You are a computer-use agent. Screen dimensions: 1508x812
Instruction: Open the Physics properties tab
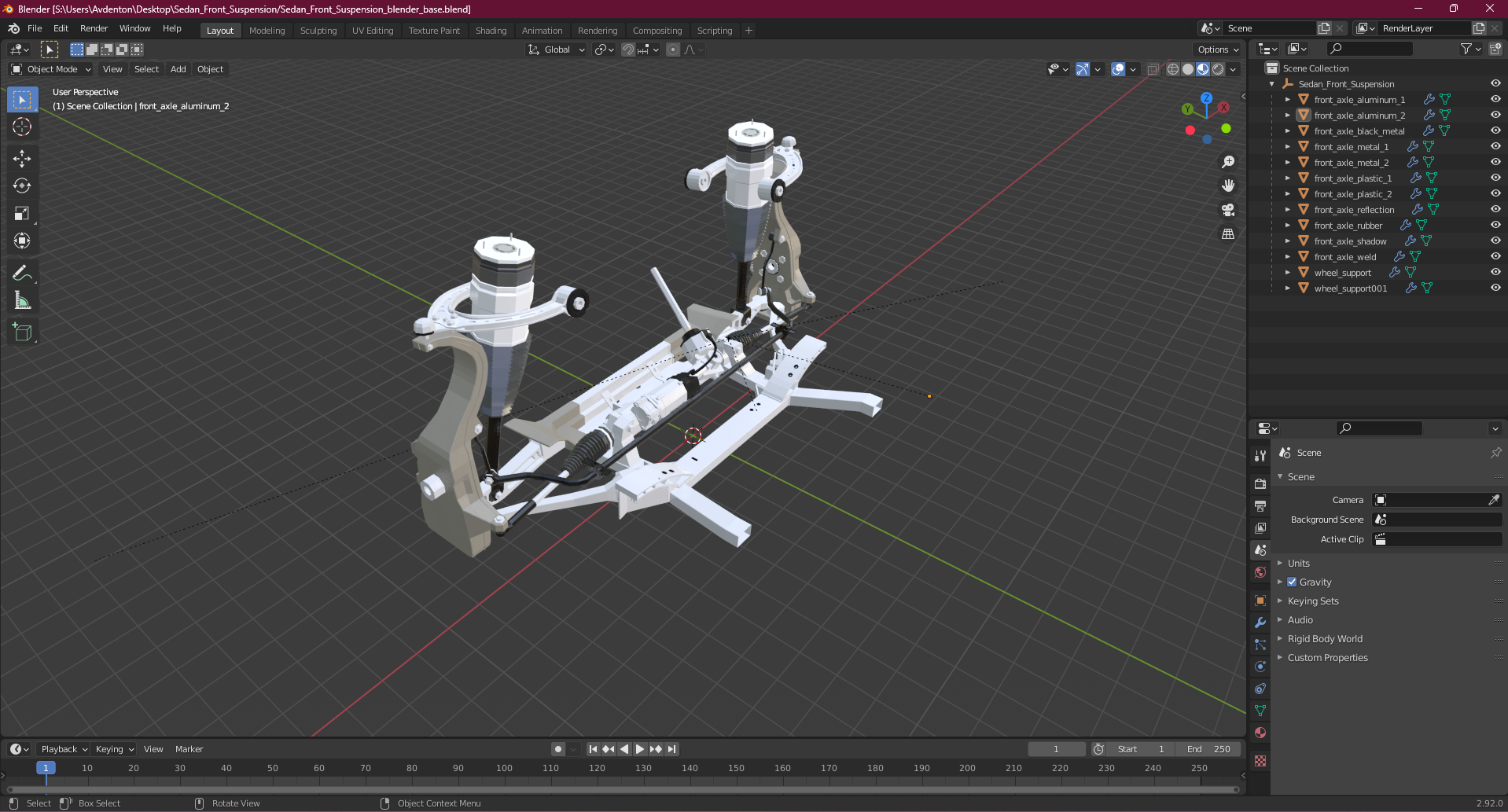tap(1260, 667)
